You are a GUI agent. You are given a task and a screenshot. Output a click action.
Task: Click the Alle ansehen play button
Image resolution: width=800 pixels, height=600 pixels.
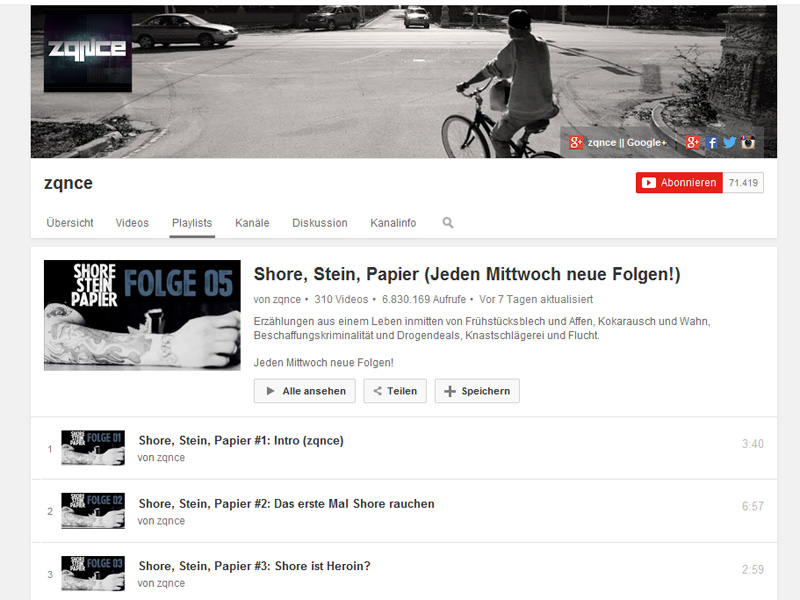pos(305,391)
